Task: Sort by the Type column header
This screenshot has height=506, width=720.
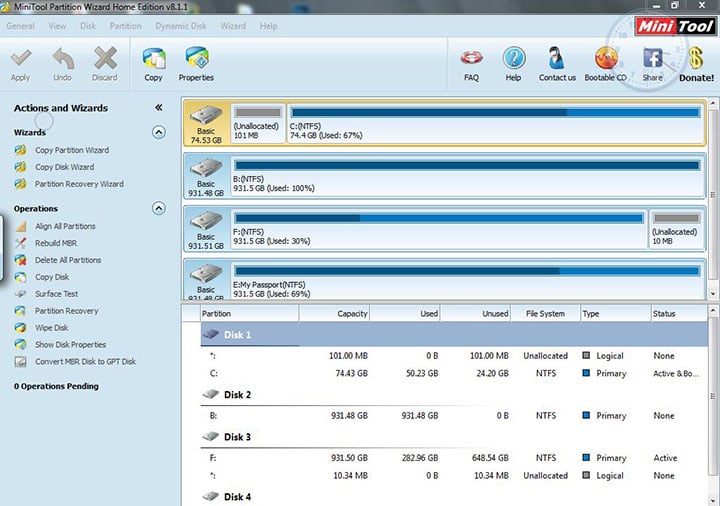Action: click(616, 314)
